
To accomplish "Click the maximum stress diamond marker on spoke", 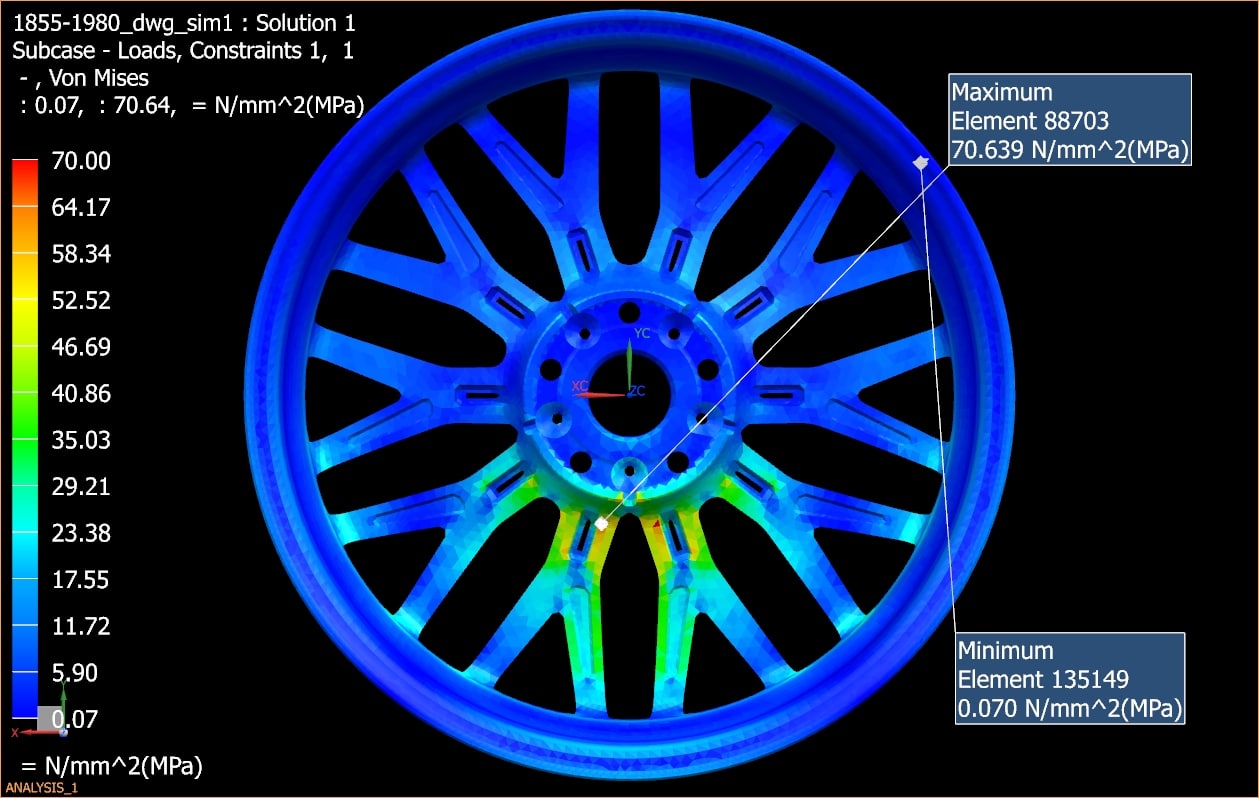I will click(601, 523).
